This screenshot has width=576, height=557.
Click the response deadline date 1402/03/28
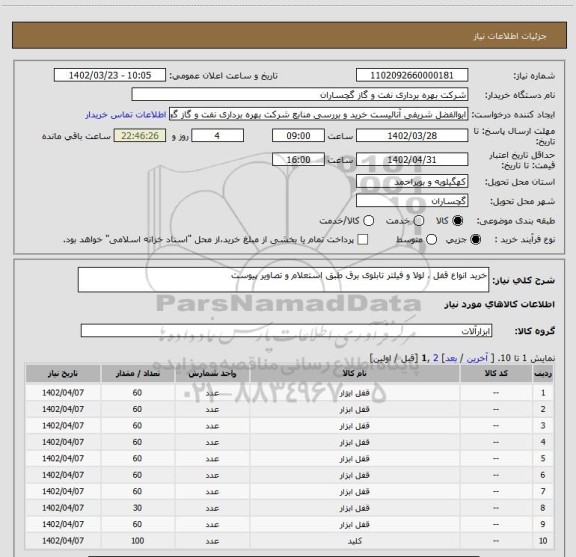tap(412, 136)
